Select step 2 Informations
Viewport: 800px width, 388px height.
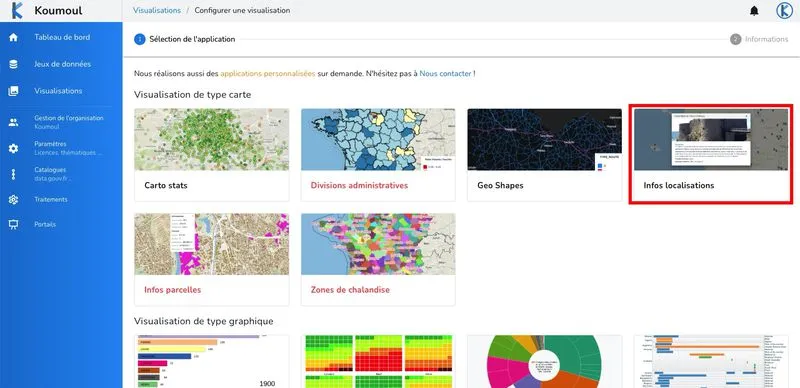[759, 39]
